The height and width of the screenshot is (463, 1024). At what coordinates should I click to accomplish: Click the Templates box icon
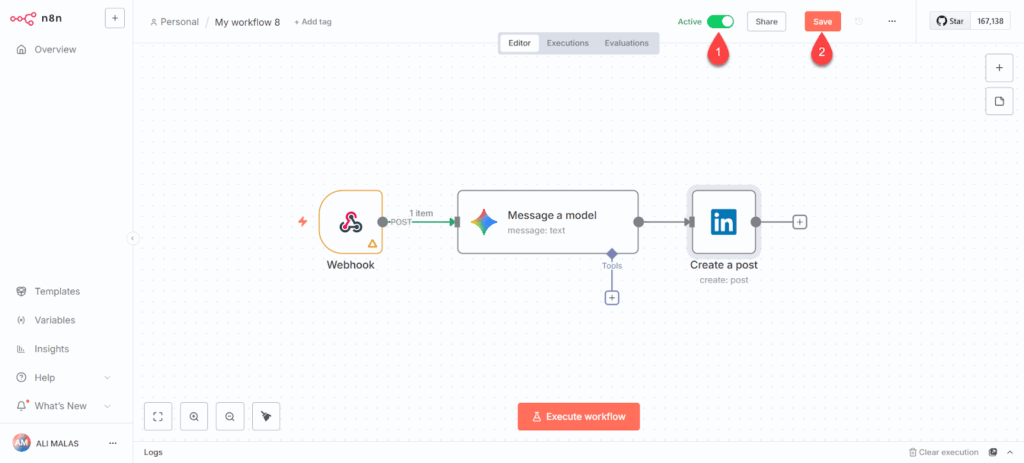click(x=22, y=291)
